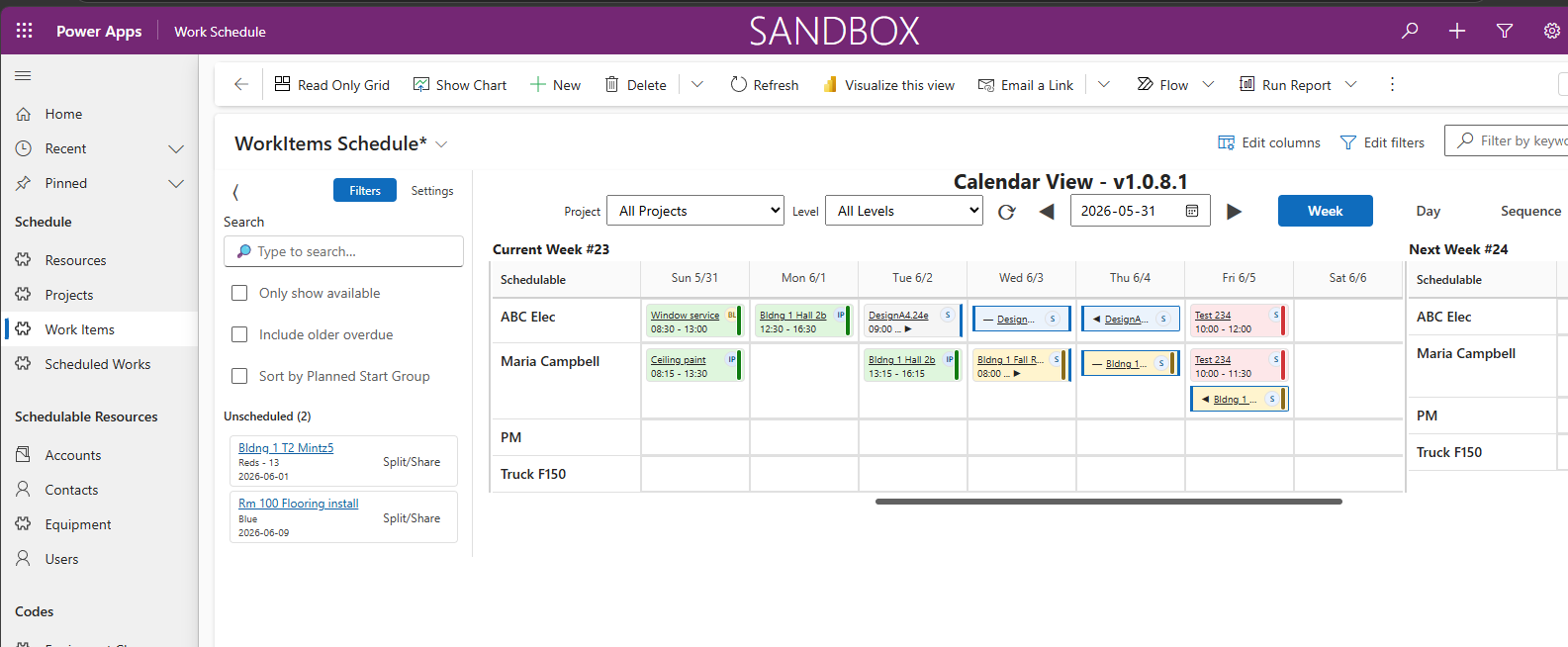
Task: Click the Type to search field
Action: 343,251
